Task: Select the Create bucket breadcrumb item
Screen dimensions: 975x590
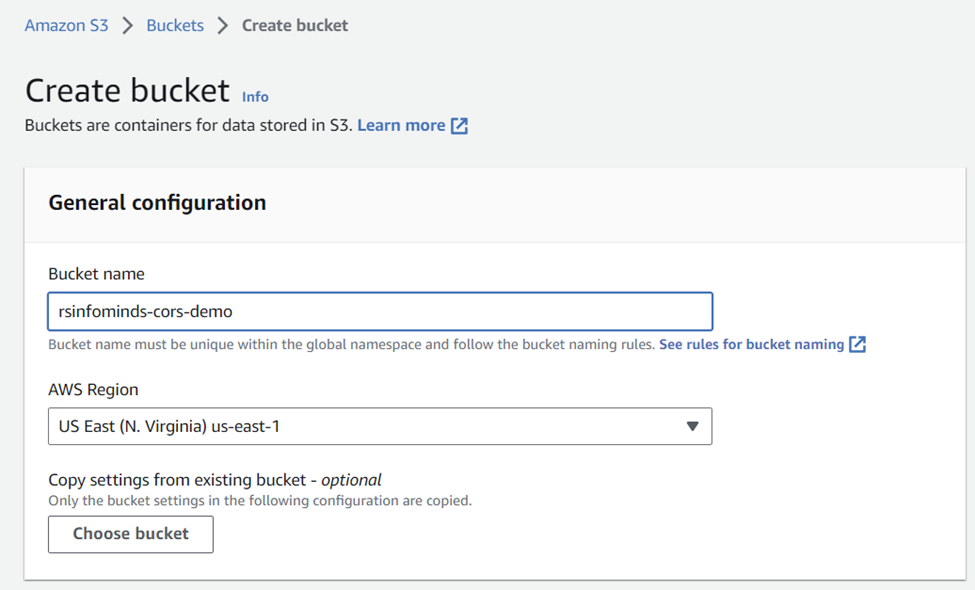Action: click(295, 25)
